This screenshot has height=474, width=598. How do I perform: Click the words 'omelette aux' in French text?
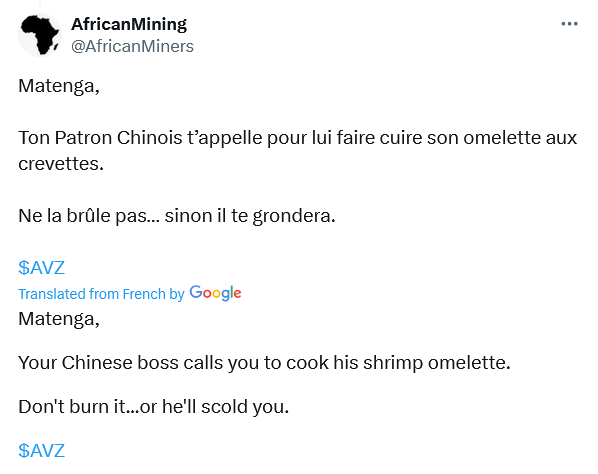pyautogui.click(x=520, y=138)
